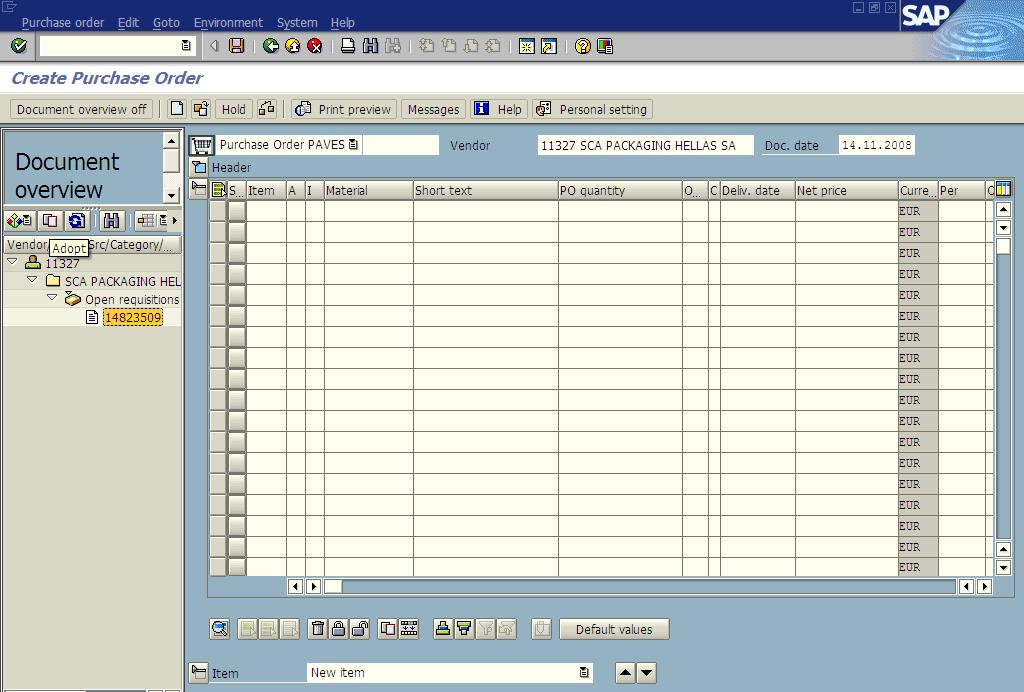This screenshot has height=692, width=1024.
Task: Click the Doc. date field
Action: [x=876, y=145]
